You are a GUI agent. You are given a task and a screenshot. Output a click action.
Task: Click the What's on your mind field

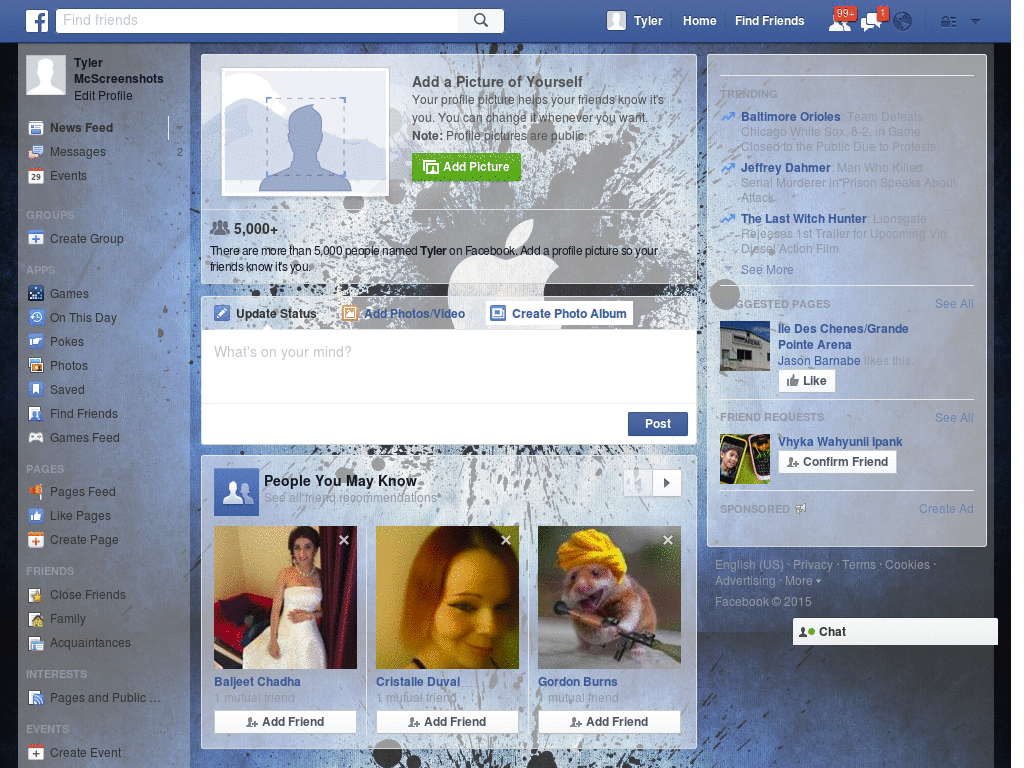[x=449, y=366]
